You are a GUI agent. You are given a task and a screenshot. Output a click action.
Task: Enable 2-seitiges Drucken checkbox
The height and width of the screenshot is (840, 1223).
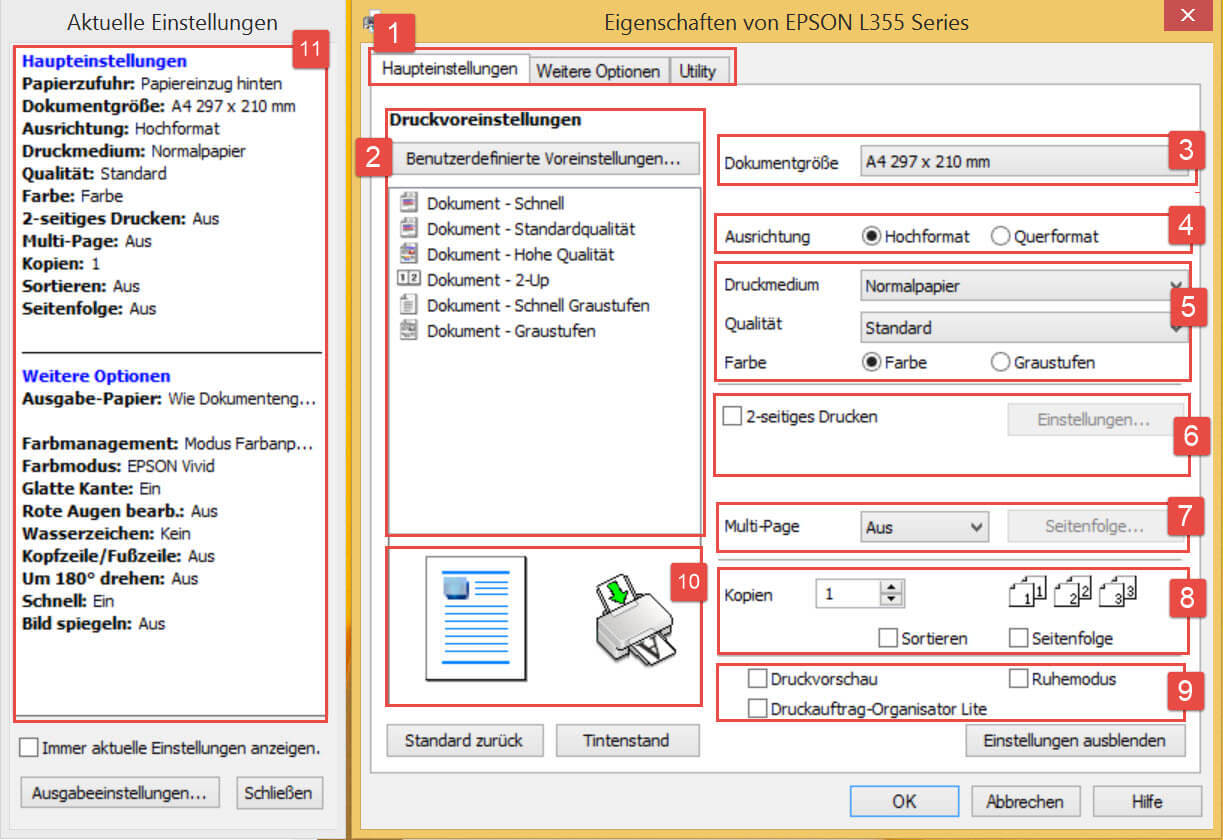731,417
